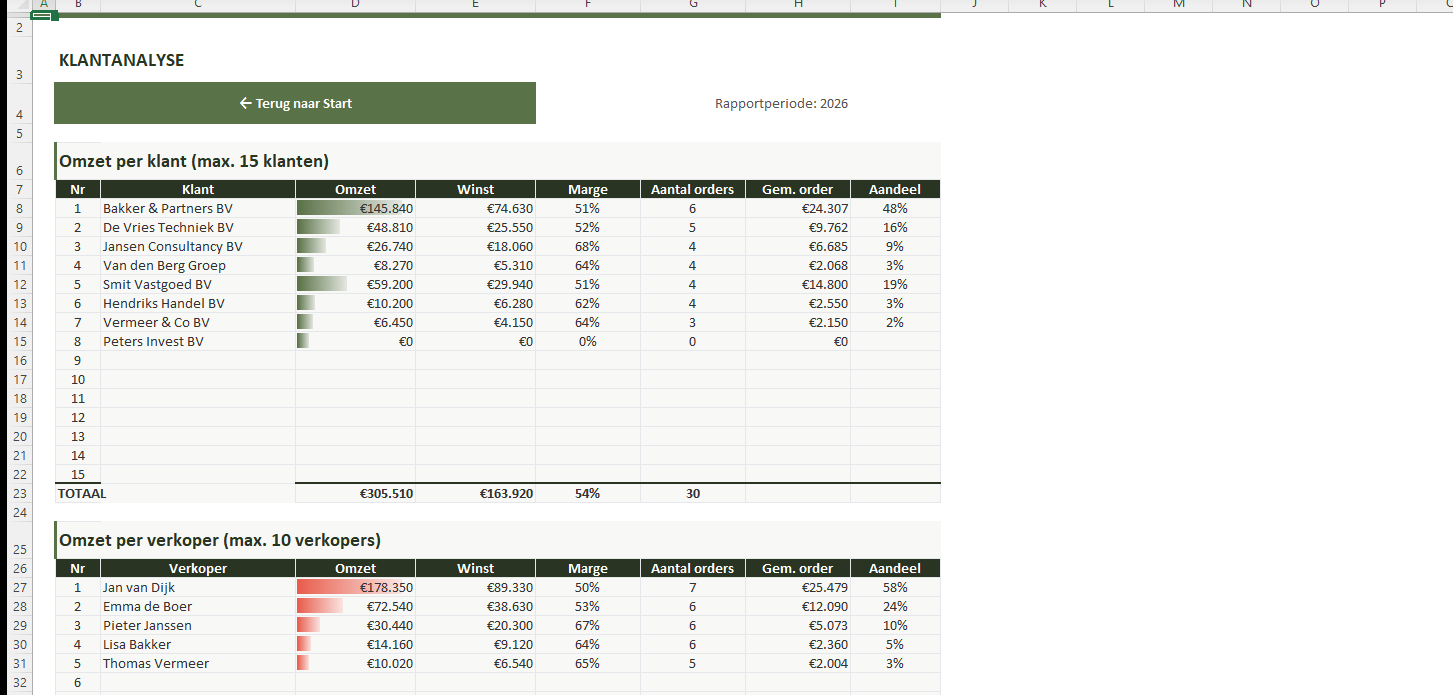Click the 'Klant' table header cell
Image resolution: width=1453 pixels, height=695 pixels.
tap(197, 189)
